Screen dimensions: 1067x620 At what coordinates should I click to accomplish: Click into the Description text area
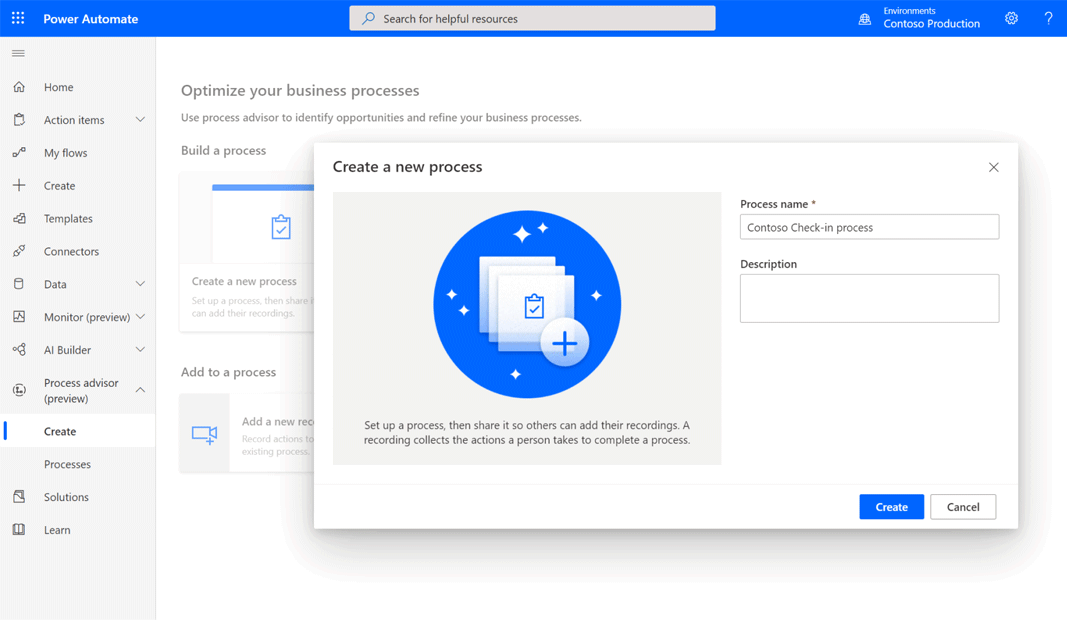(870, 298)
